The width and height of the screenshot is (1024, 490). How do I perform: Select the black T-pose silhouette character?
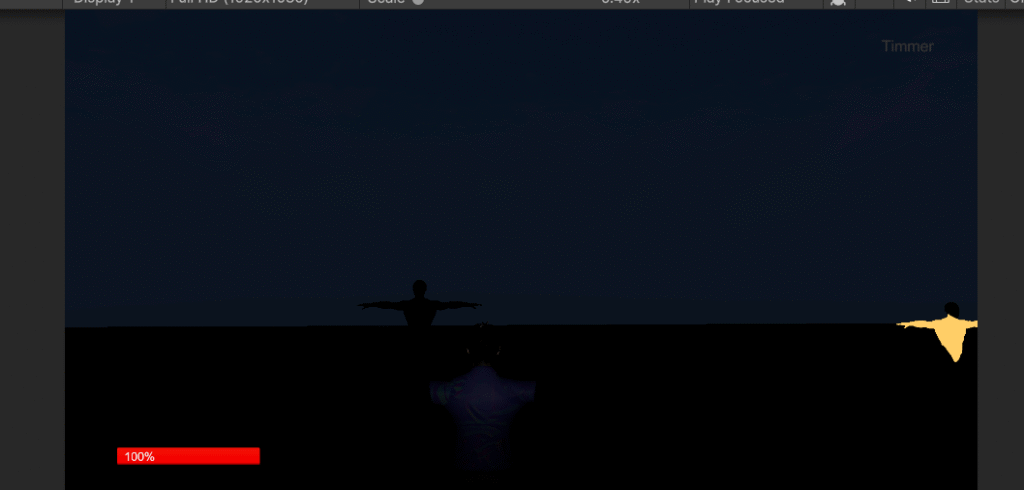tap(419, 304)
